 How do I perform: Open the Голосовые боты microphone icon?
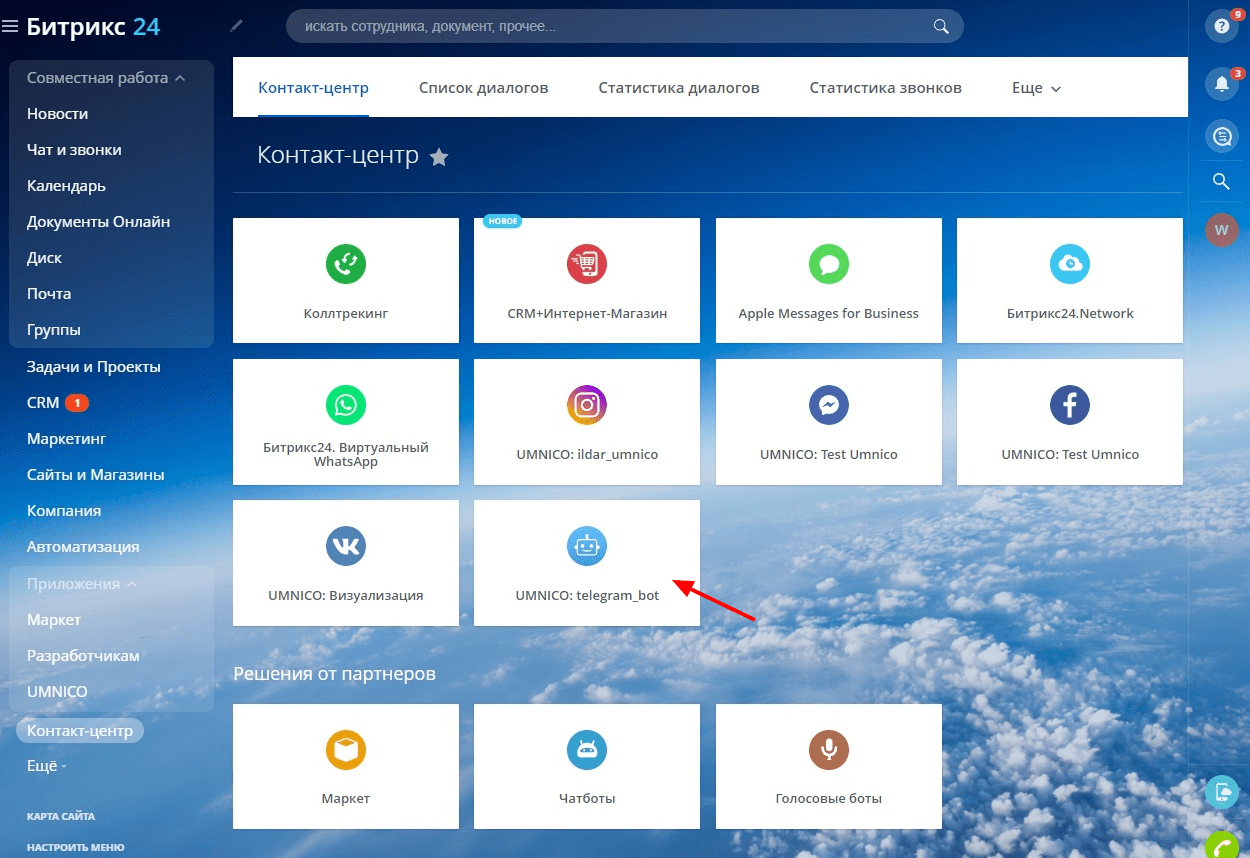click(828, 750)
